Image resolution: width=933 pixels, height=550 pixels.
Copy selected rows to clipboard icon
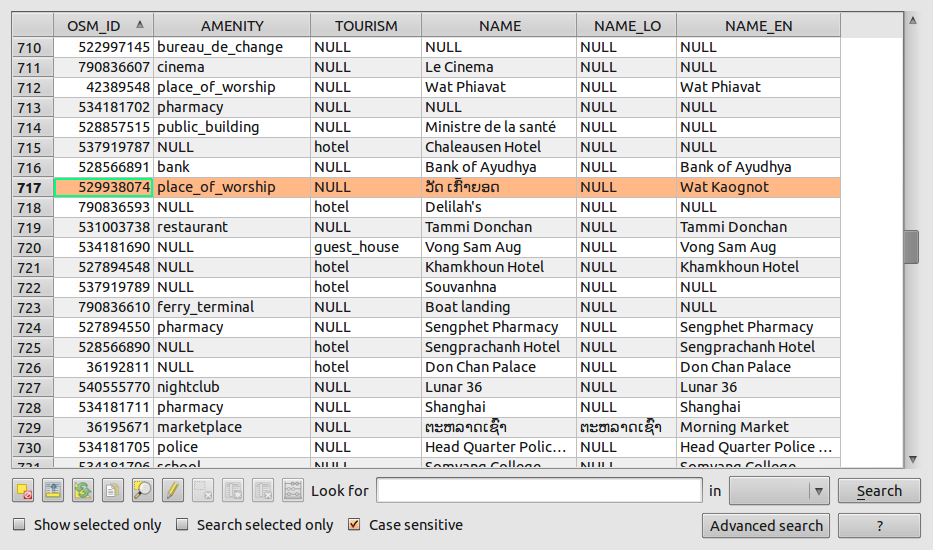point(112,490)
